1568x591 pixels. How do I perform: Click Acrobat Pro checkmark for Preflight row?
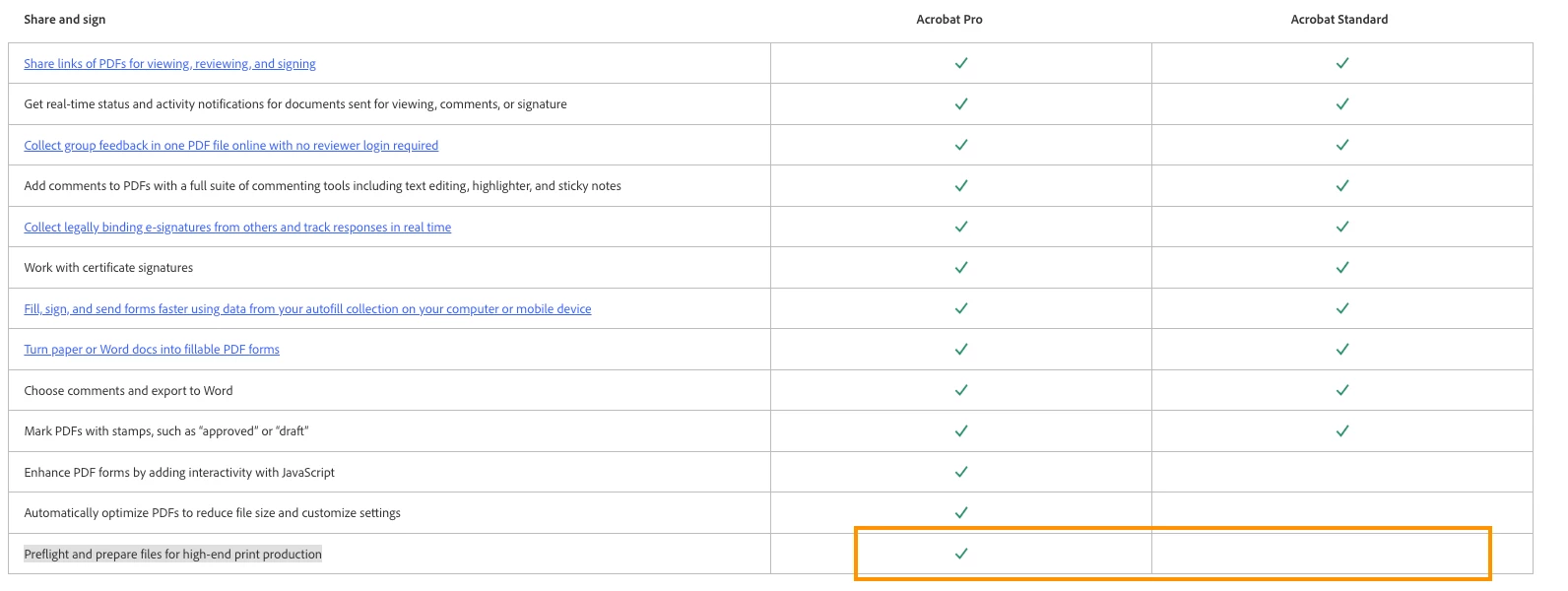click(961, 554)
